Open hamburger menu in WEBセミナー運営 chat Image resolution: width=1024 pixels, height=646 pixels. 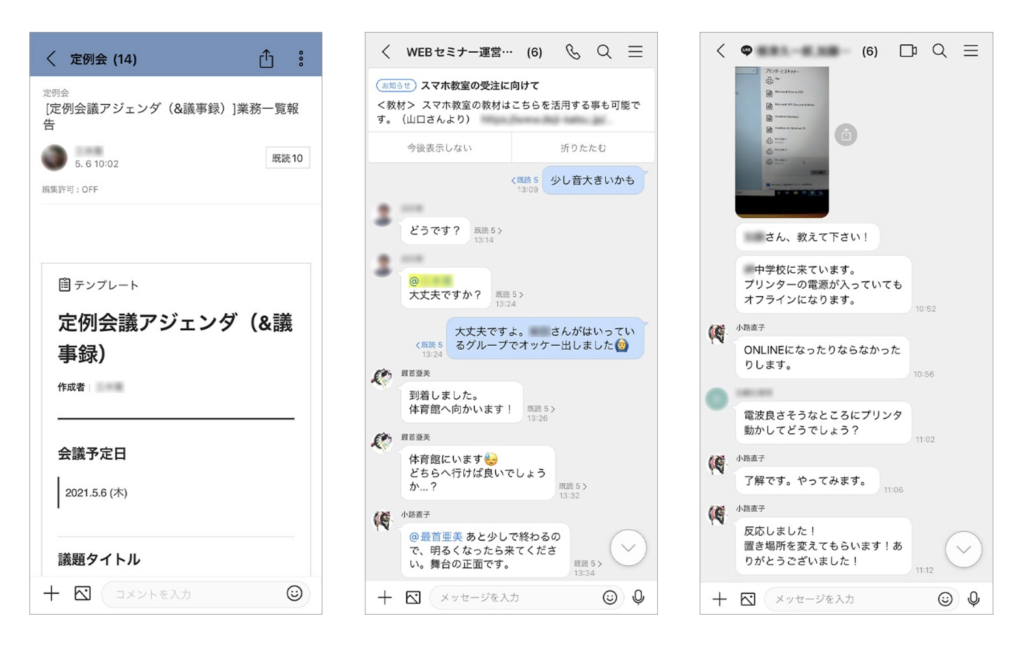point(635,52)
